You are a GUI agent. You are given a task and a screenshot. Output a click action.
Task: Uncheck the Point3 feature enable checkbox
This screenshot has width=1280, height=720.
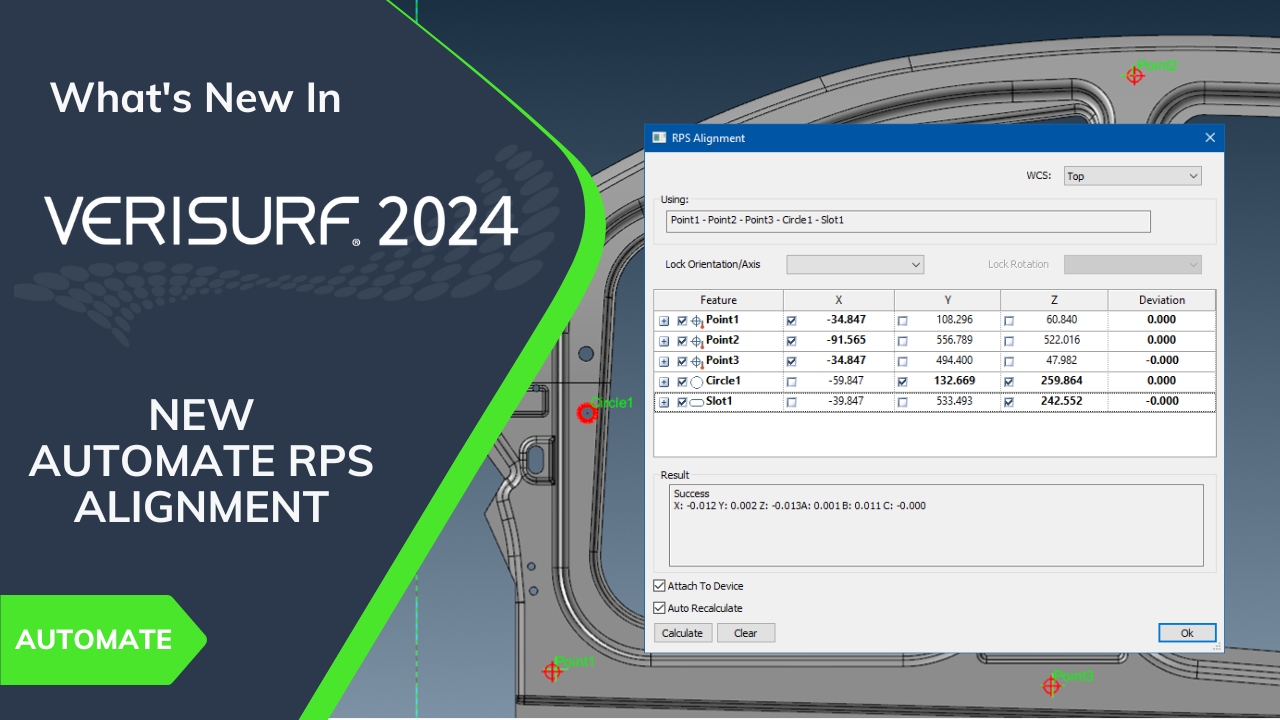point(682,361)
